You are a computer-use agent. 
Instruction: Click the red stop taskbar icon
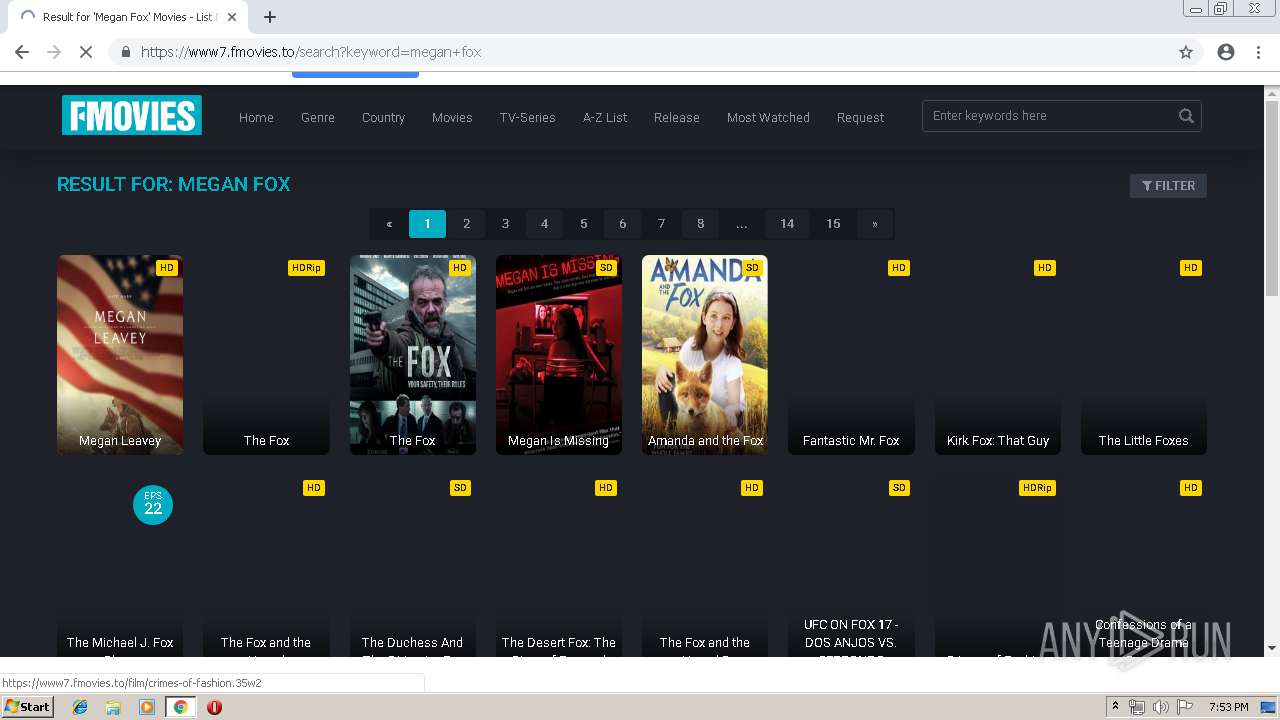[x=214, y=707]
